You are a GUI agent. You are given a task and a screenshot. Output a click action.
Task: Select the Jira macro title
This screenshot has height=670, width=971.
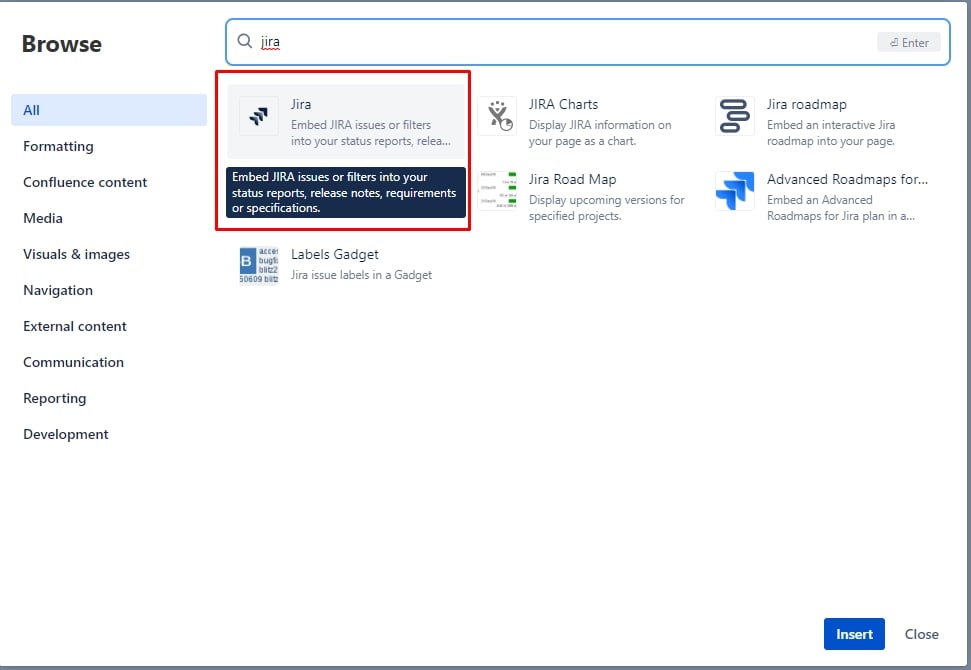pos(301,104)
